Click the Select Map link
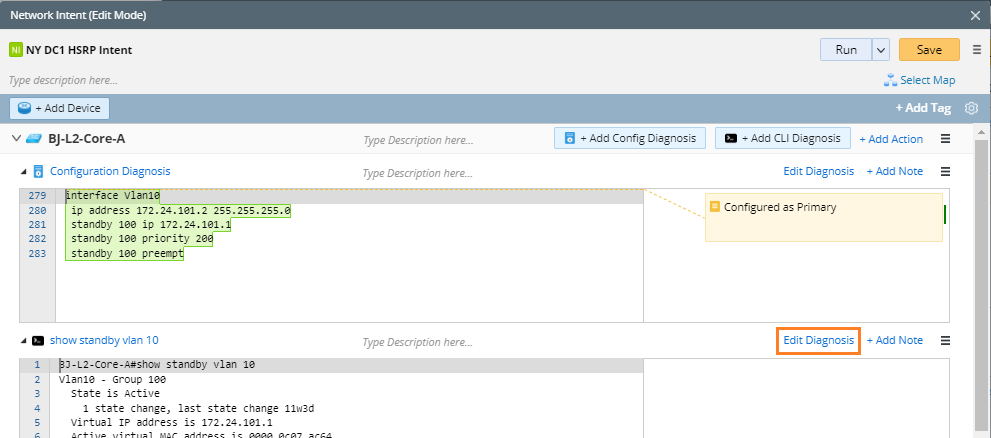Screen dimensions: 991x438 920,80
